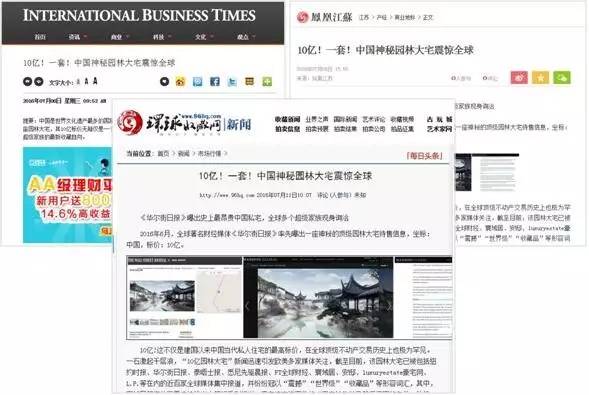Click the source URL under 环球收藏网 article title
The height and width of the screenshot is (395, 589).
tap(227, 195)
